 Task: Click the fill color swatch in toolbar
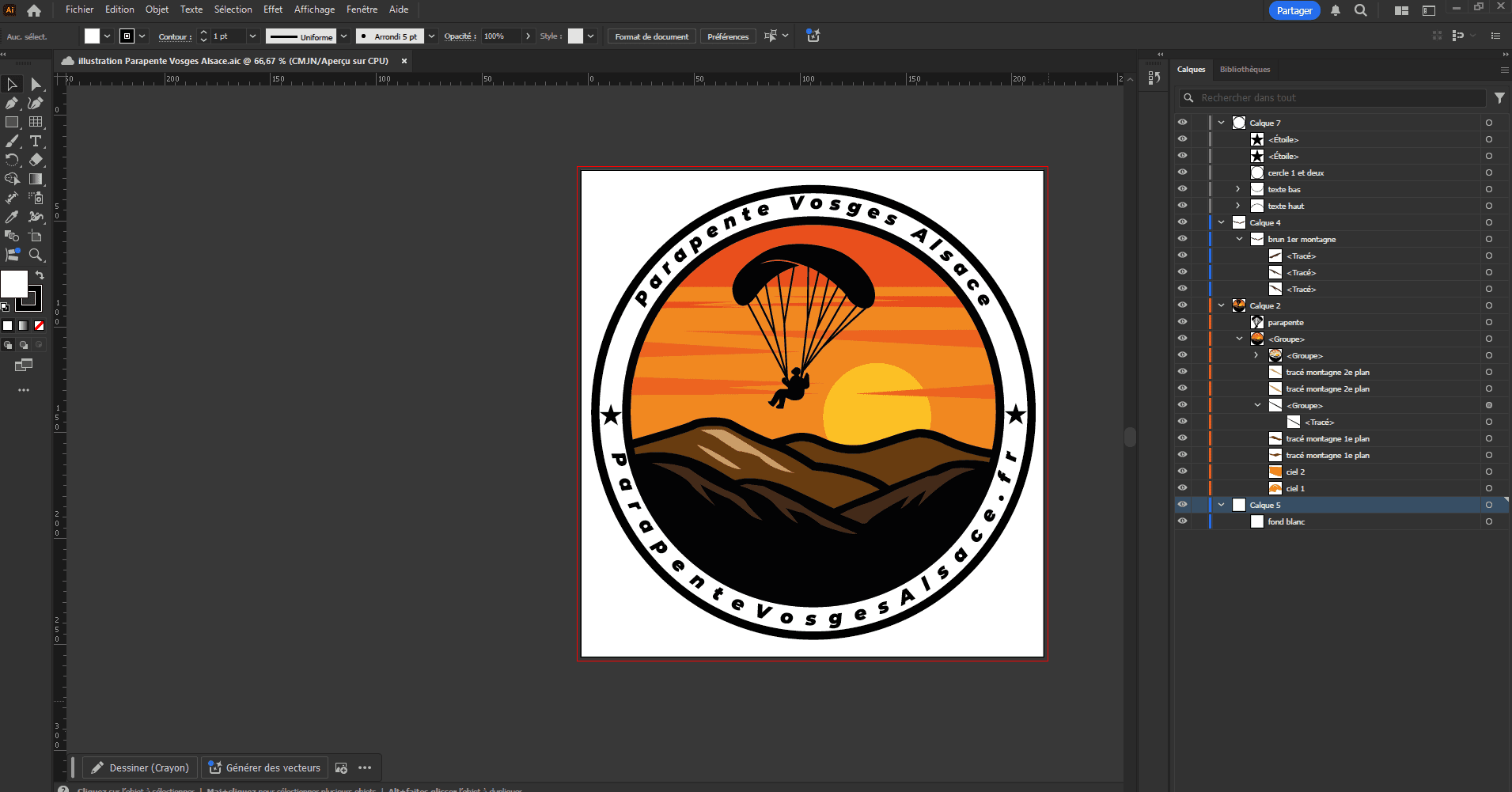coord(14,284)
